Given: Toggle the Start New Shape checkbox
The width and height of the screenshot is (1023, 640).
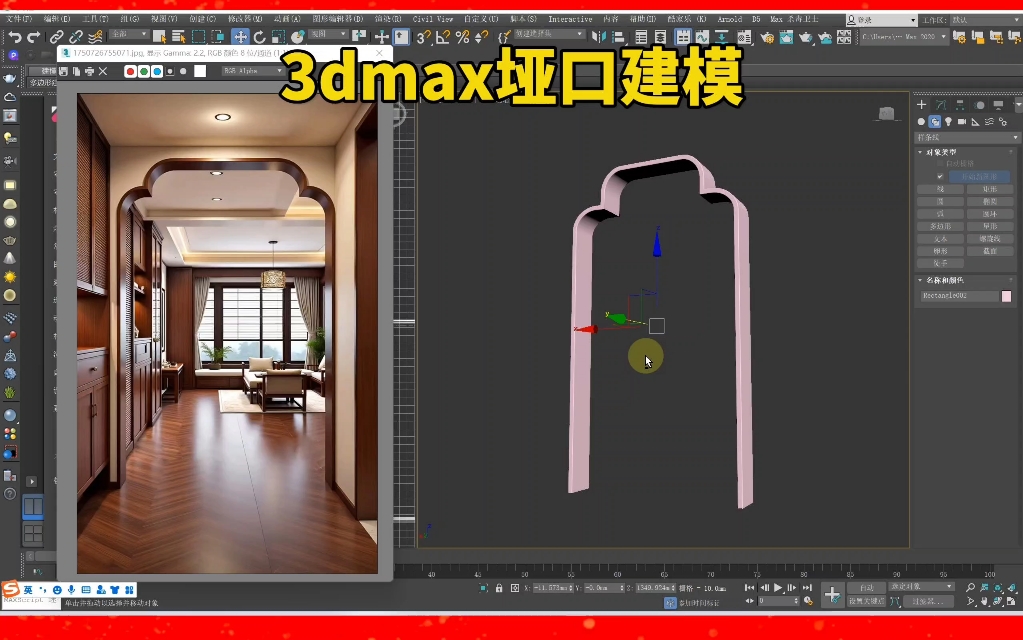Looking at the screenshot, I should pos(941,177).
